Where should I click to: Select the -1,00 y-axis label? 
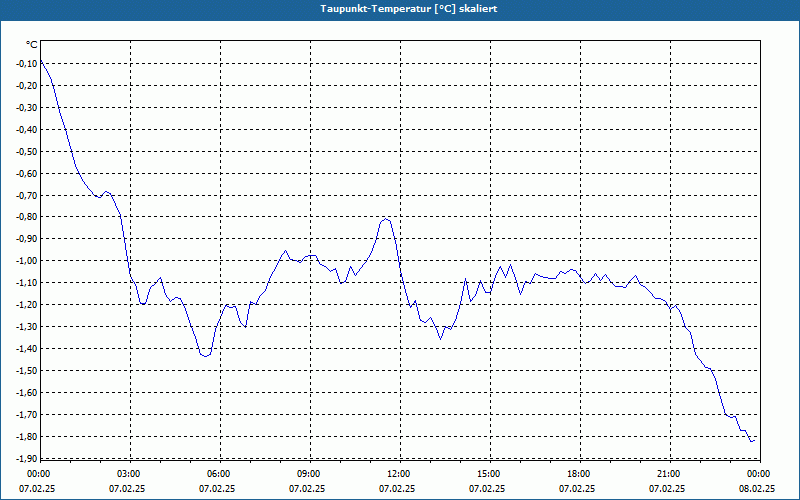click(27, 261)
